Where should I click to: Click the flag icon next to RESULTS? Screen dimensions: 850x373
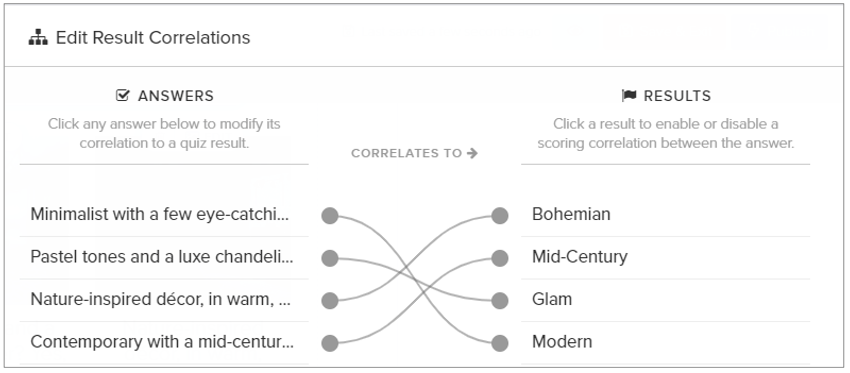[629, 96]
